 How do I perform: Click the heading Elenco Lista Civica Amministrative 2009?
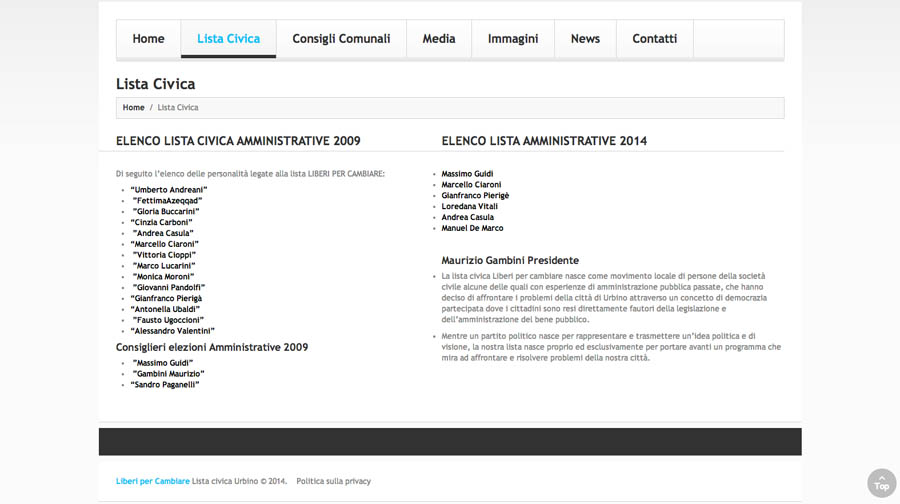(238, 141)
